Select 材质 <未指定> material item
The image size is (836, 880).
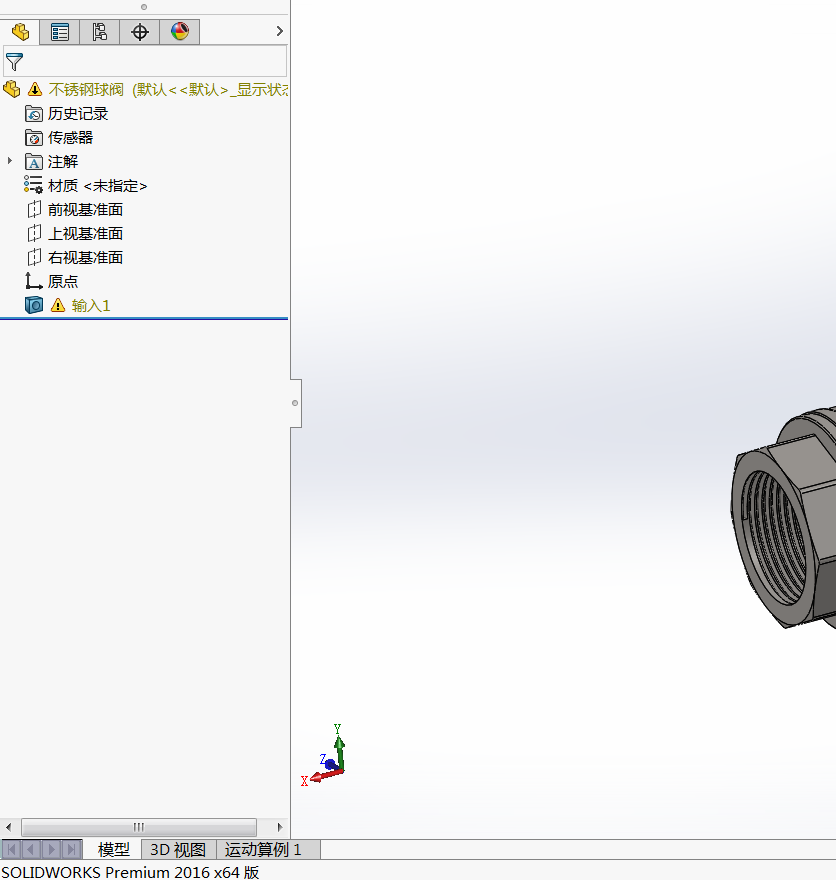[97, 185]
